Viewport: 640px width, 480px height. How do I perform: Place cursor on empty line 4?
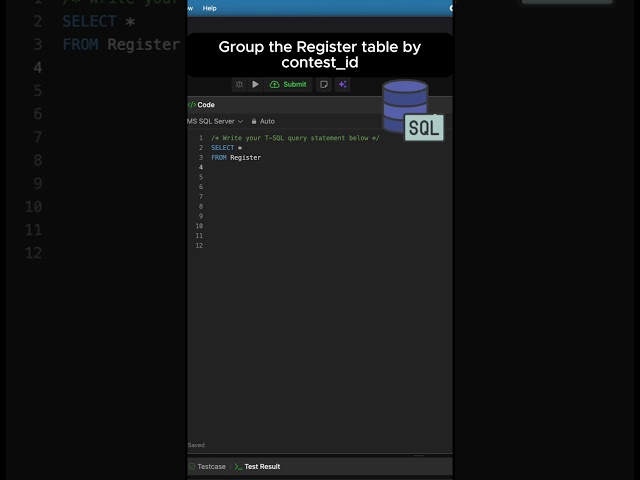click(x=327, y=167)
